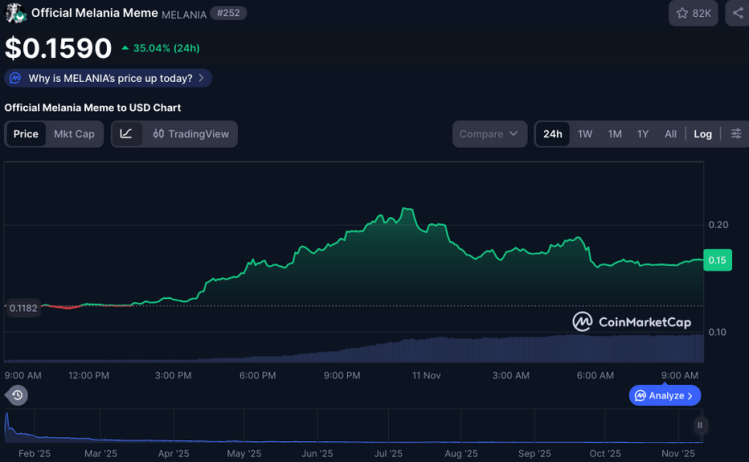
Task: Switch to TradingView candlestick chart
Action: [191, 134]
